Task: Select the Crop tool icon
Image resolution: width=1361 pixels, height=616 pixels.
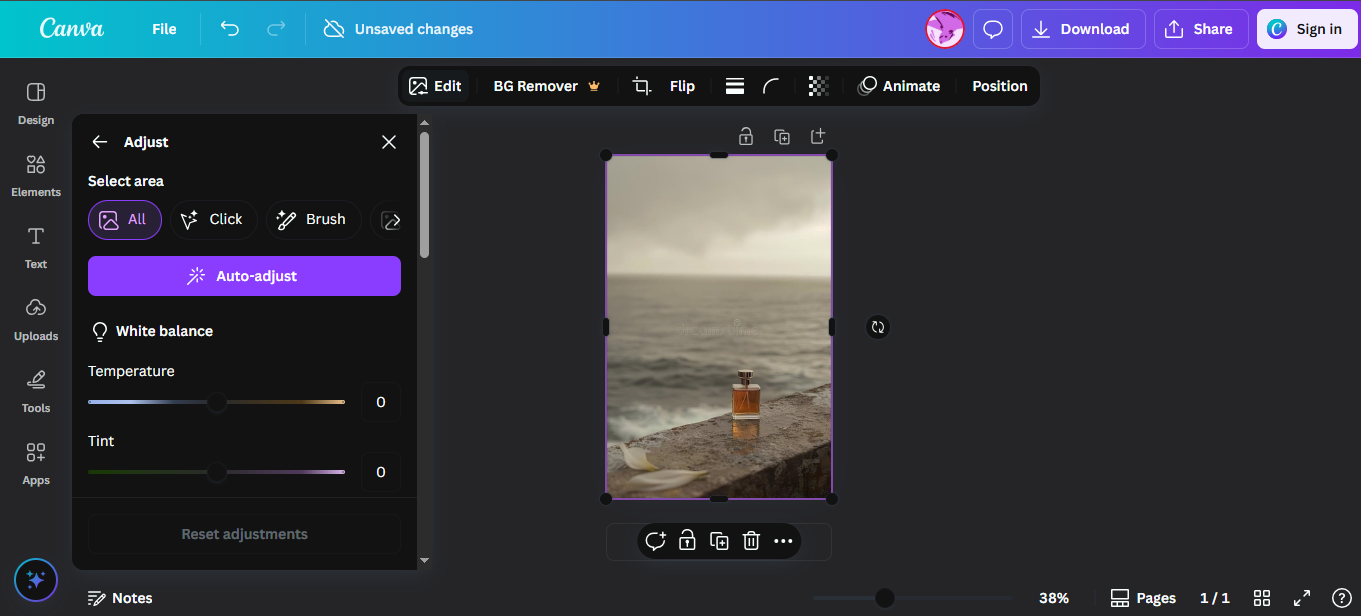Action: [x=641, y=86]
